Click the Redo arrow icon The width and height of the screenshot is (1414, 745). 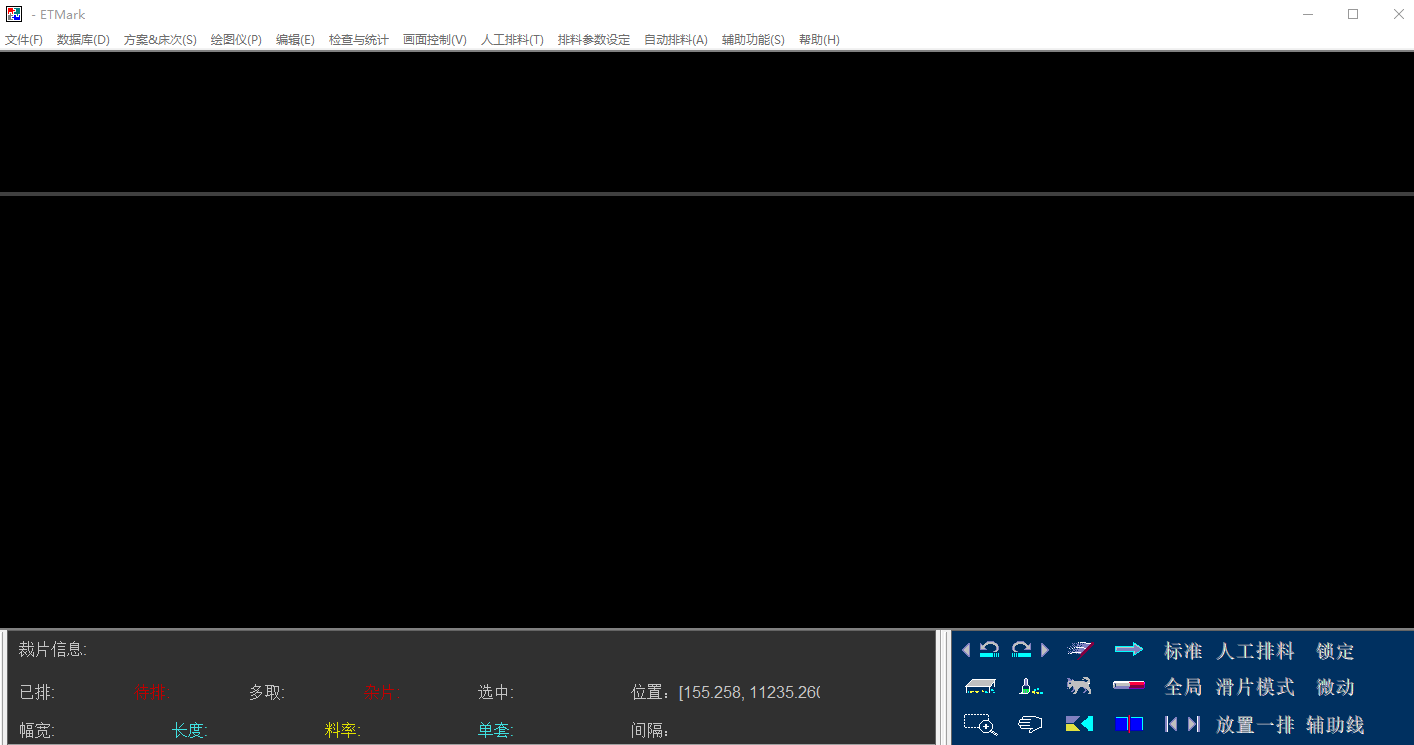click(x=1020, y=650)
